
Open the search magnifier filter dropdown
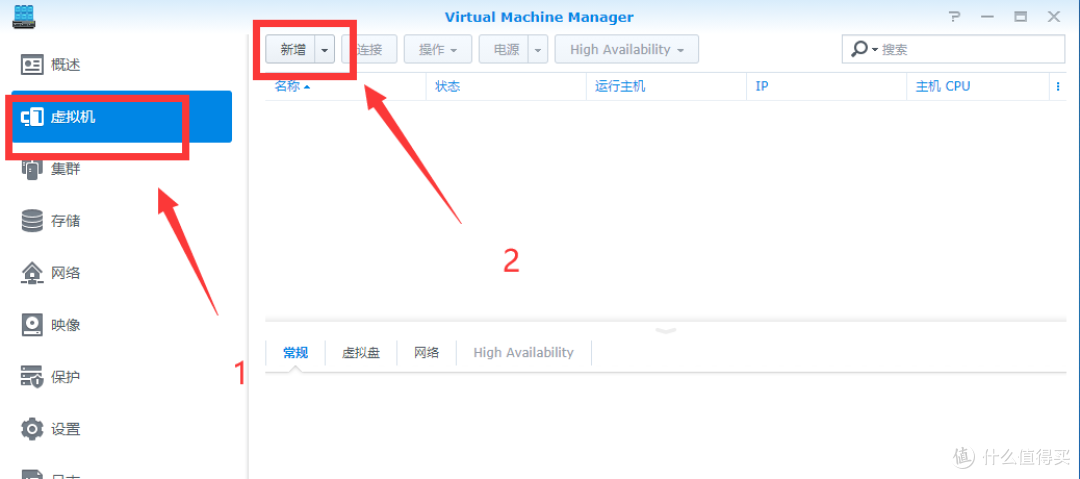click(x=865, y=50)
